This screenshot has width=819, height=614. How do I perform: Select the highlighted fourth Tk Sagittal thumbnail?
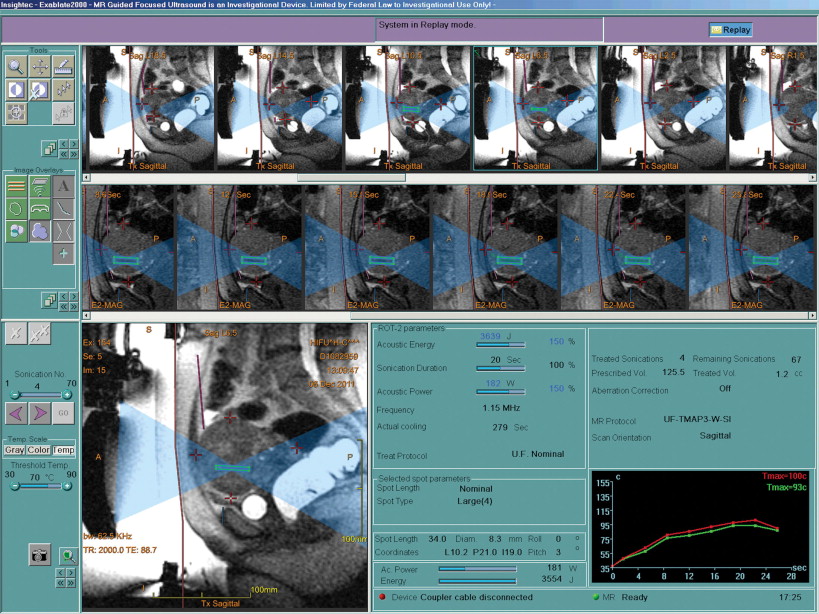point(535,108)
